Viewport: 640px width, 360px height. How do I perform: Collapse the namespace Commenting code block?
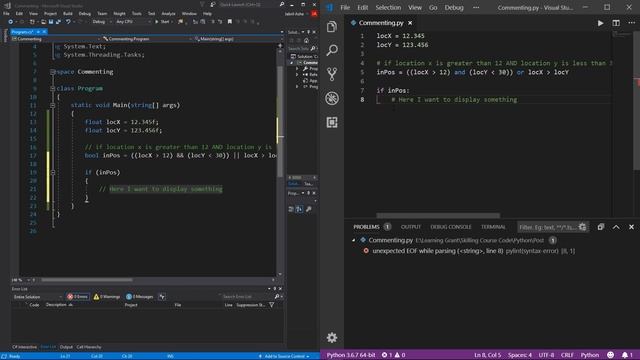coord(53,72)
